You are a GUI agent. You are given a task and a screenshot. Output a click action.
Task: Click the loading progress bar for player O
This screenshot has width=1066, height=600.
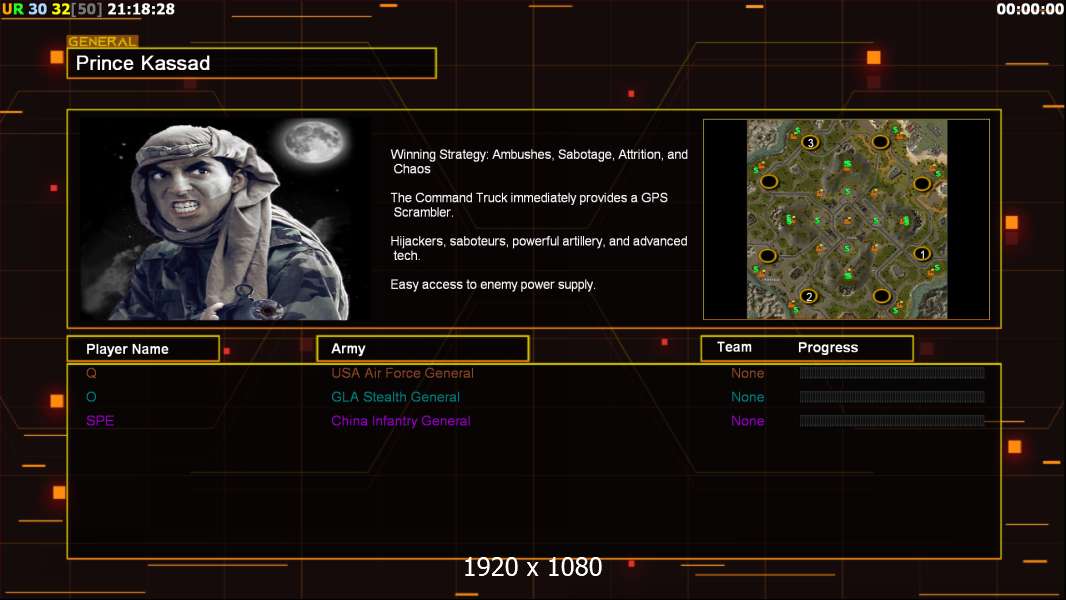tap(892, 396)
